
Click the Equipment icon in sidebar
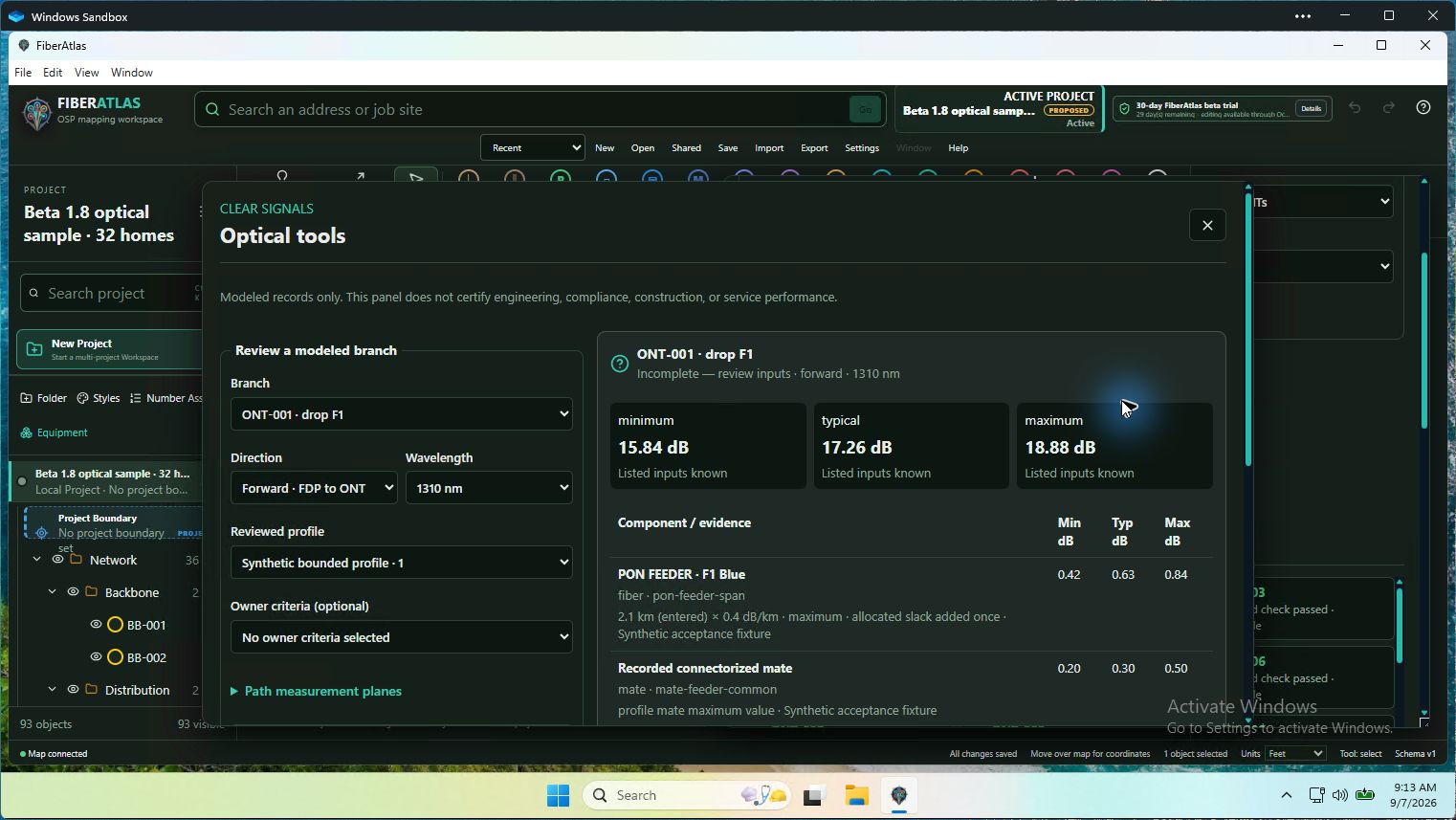point(27,432)
